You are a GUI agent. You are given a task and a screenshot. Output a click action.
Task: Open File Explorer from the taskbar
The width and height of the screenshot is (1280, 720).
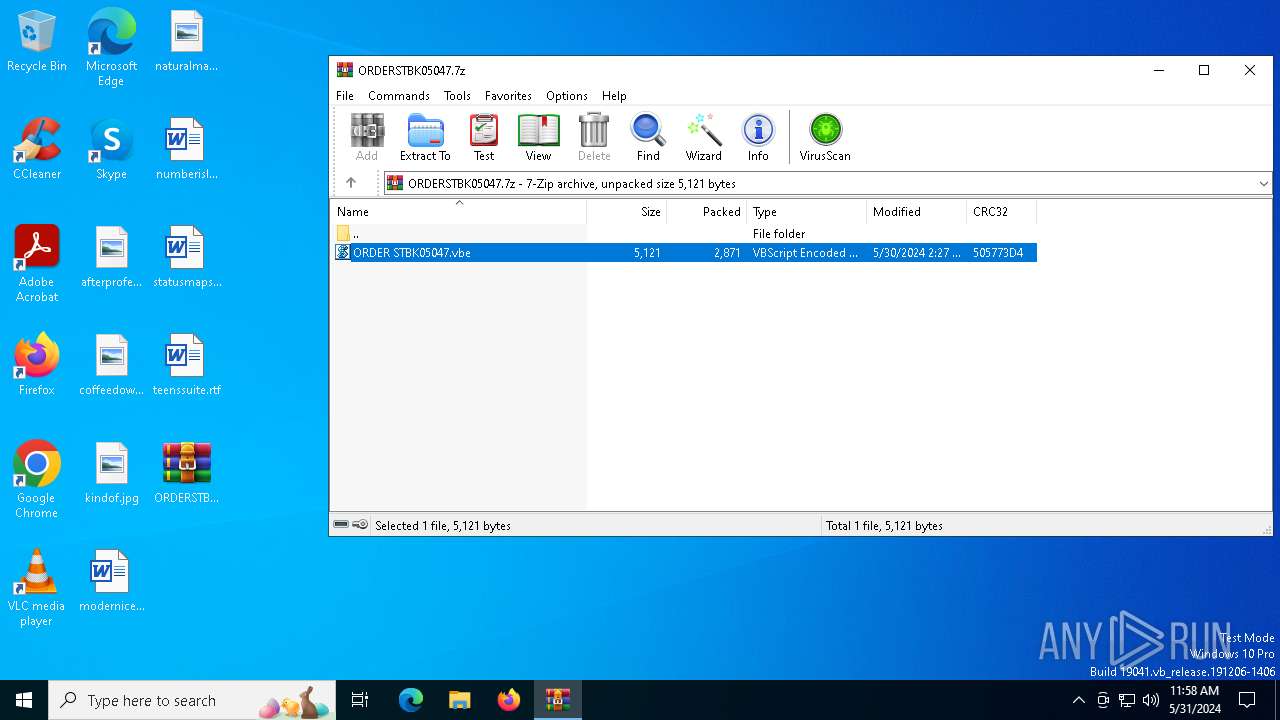[x=460, y=700]
